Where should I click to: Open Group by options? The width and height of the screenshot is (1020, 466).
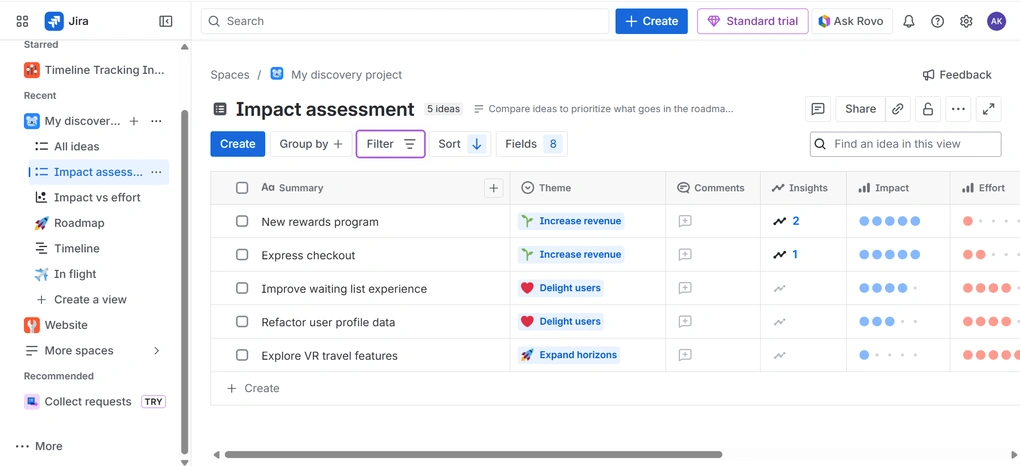(x=311, y=144)
